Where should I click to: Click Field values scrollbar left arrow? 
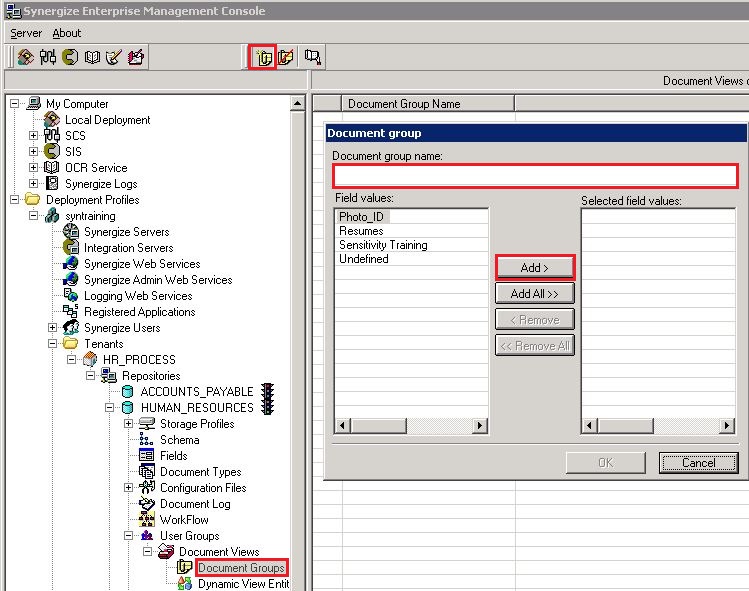click(x=342, y=425)
